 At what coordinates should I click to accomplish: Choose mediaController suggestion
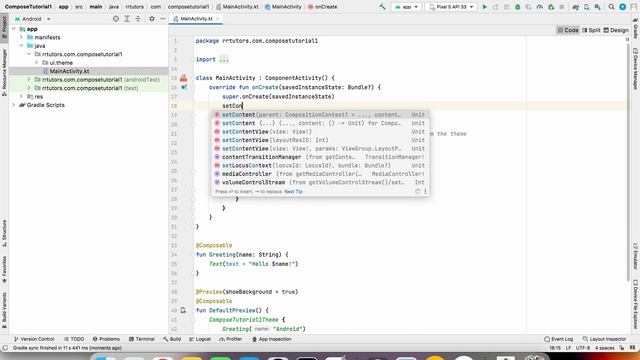[320, 174]
